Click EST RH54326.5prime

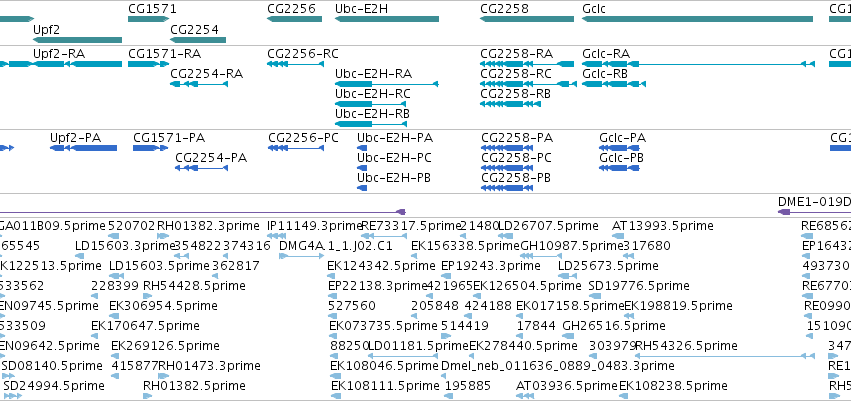click(686, 346)
